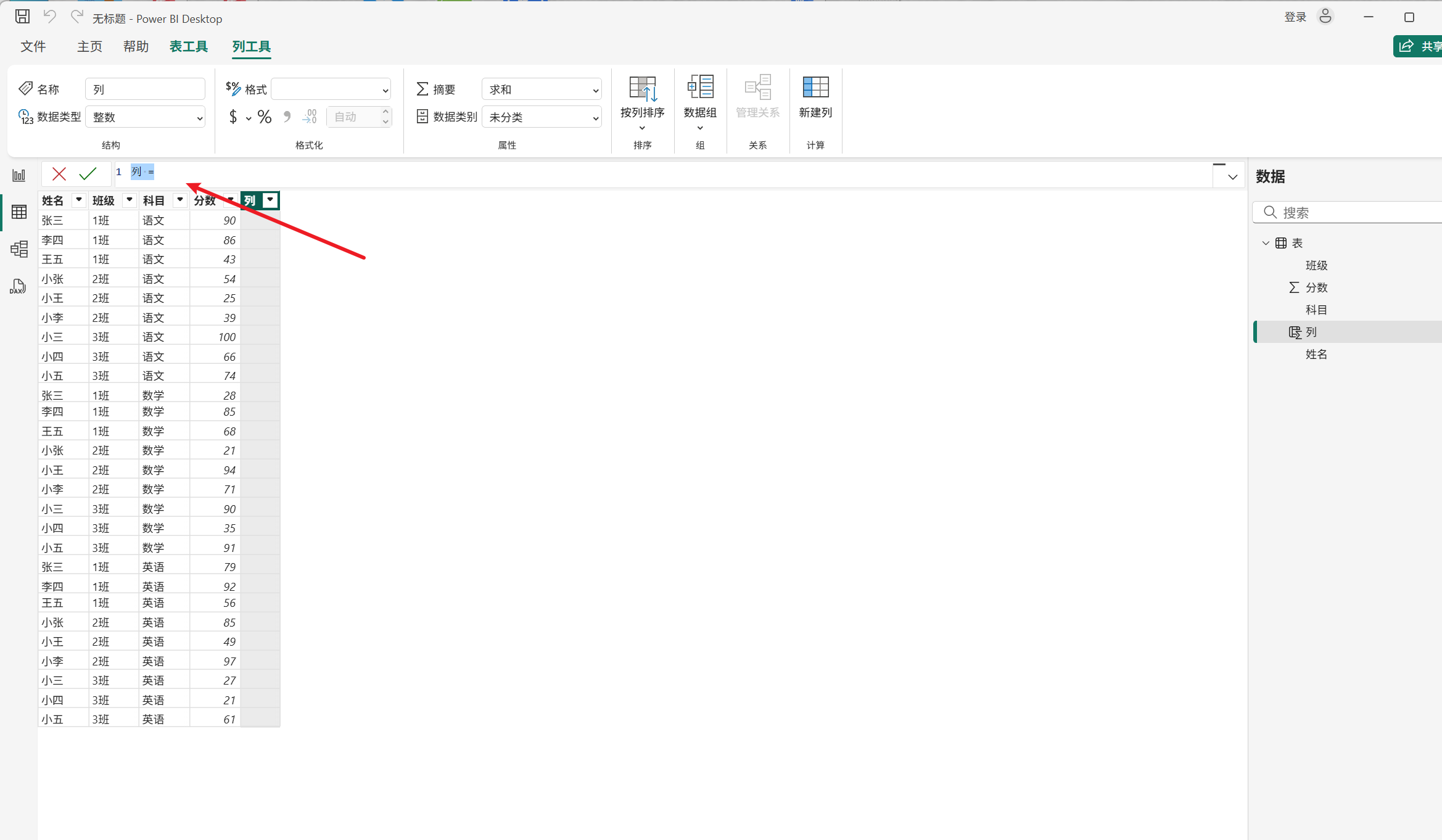1442x840 pixels.
Task: Open the summarization dropdown showing 求和
Action: click(x=542, y=89)
